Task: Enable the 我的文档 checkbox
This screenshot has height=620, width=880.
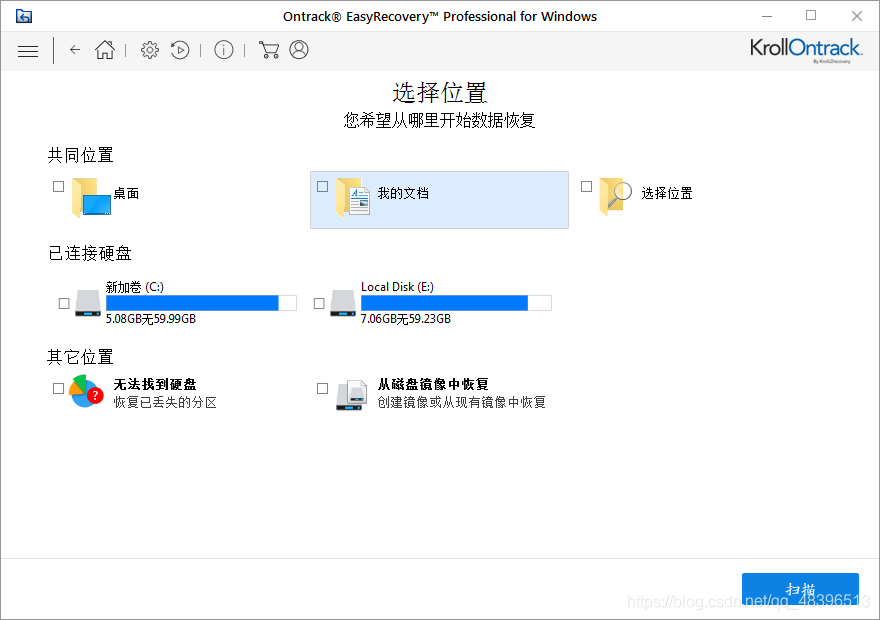Action: 322,186
